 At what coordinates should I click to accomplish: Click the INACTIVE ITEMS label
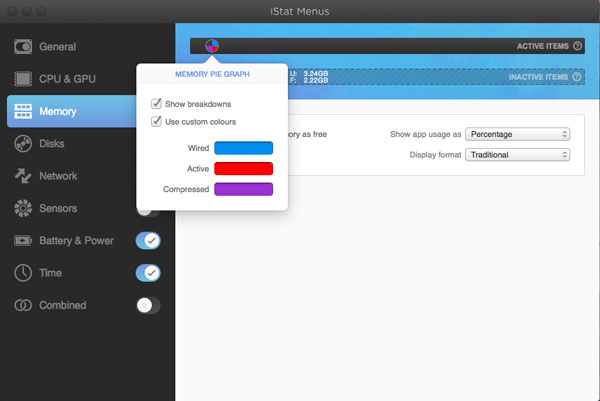pyautogui.click(x=538, y=77)
